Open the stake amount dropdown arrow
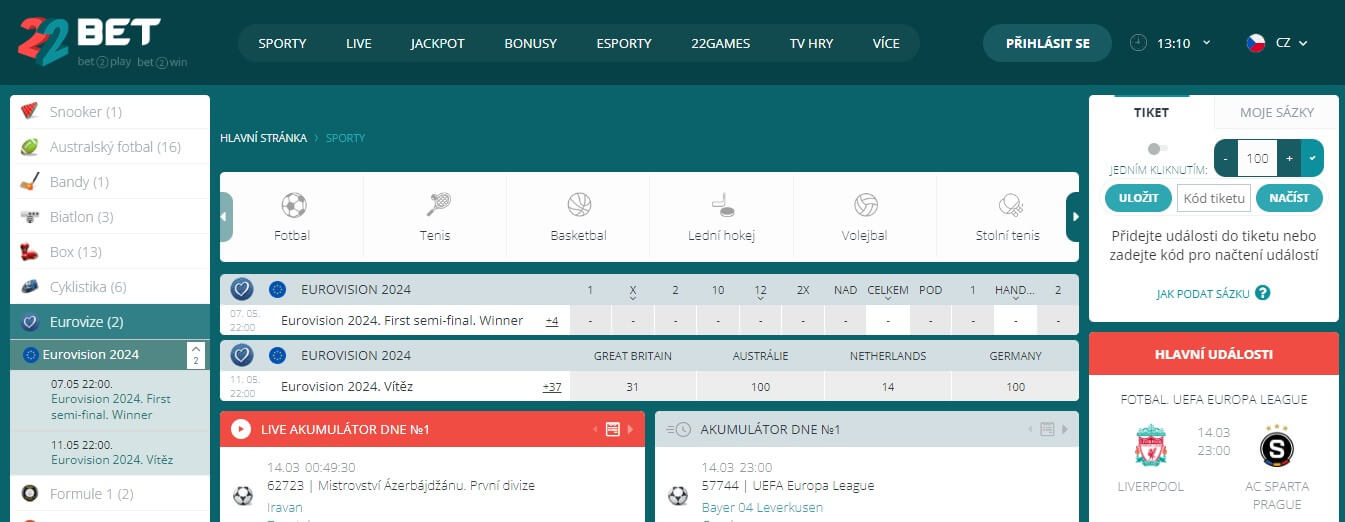Image resolution: width=1345 pixels, height=522 pixels. [1312, 158]
